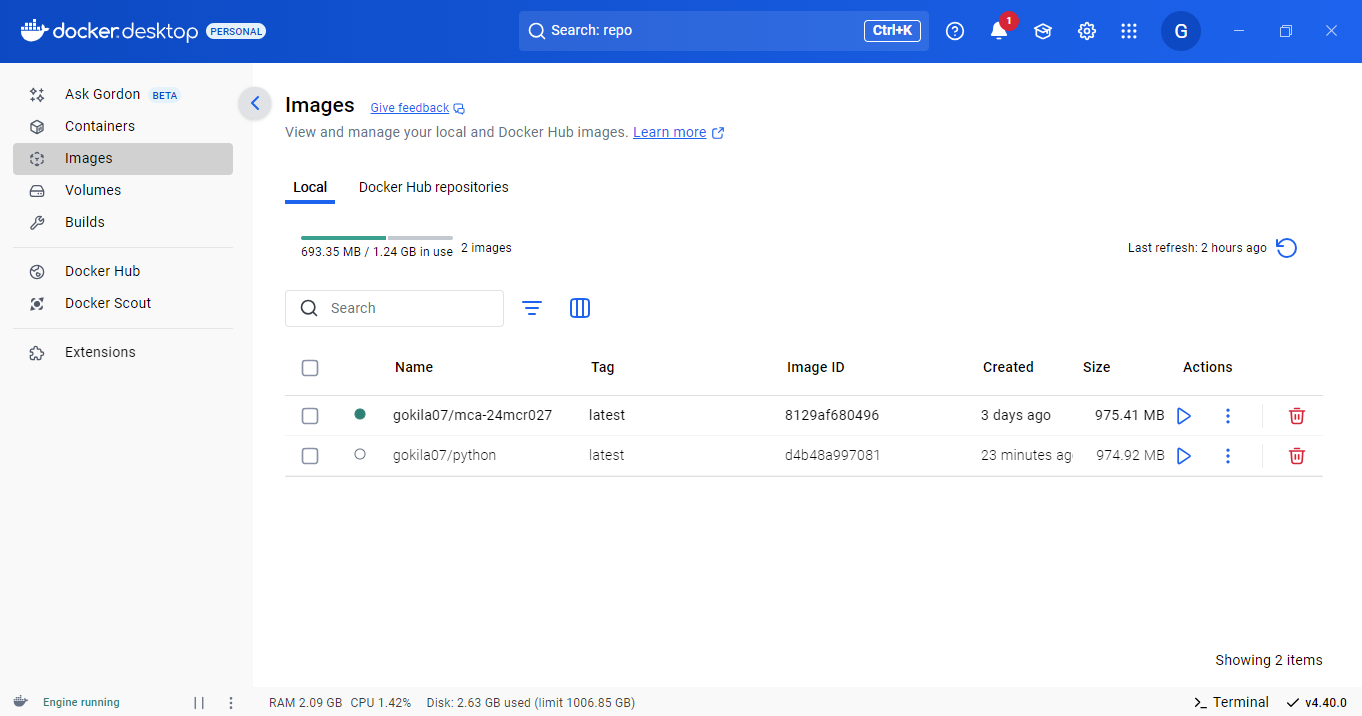This screenshot has height=716, width=1362.
Task: Go to Containers in the sidebar
Action: point(123,126)
